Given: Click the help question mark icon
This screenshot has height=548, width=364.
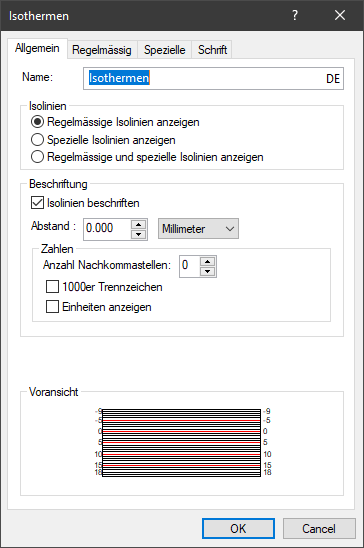Looking at the screenshot, I should pyautogui.click(x=295, y=15).
